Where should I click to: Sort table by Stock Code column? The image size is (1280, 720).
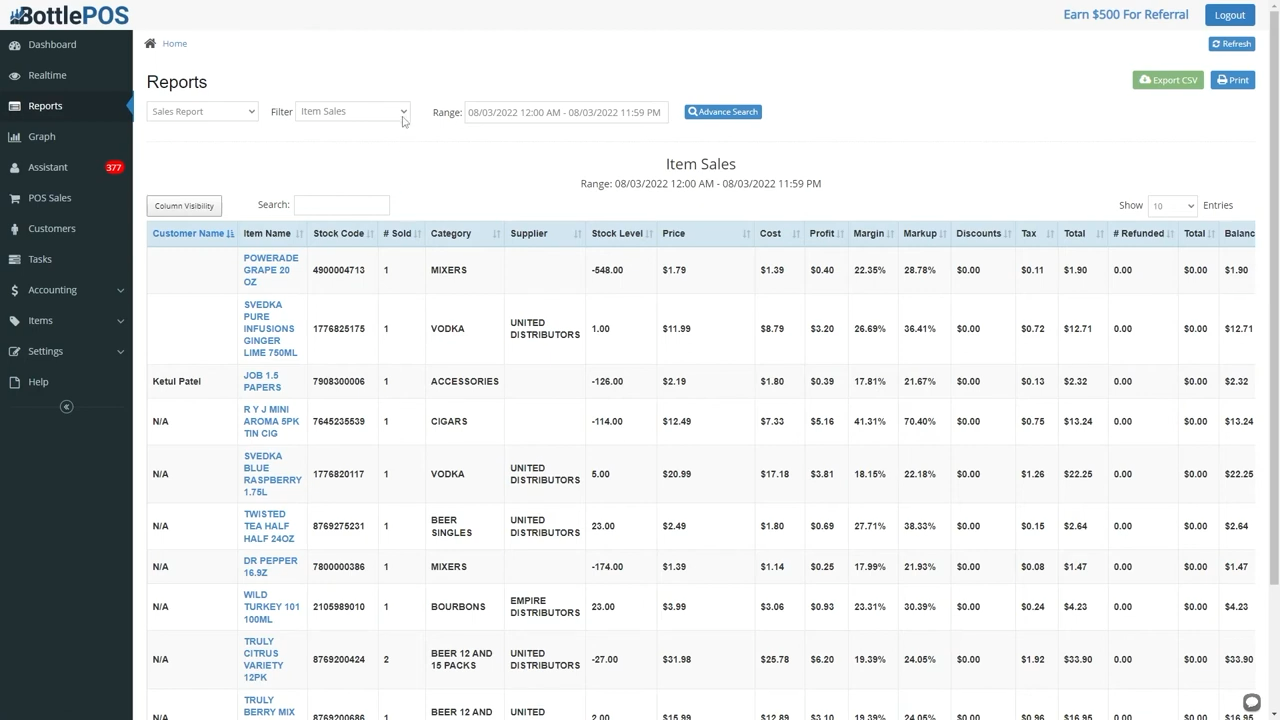tap(343, 234)
